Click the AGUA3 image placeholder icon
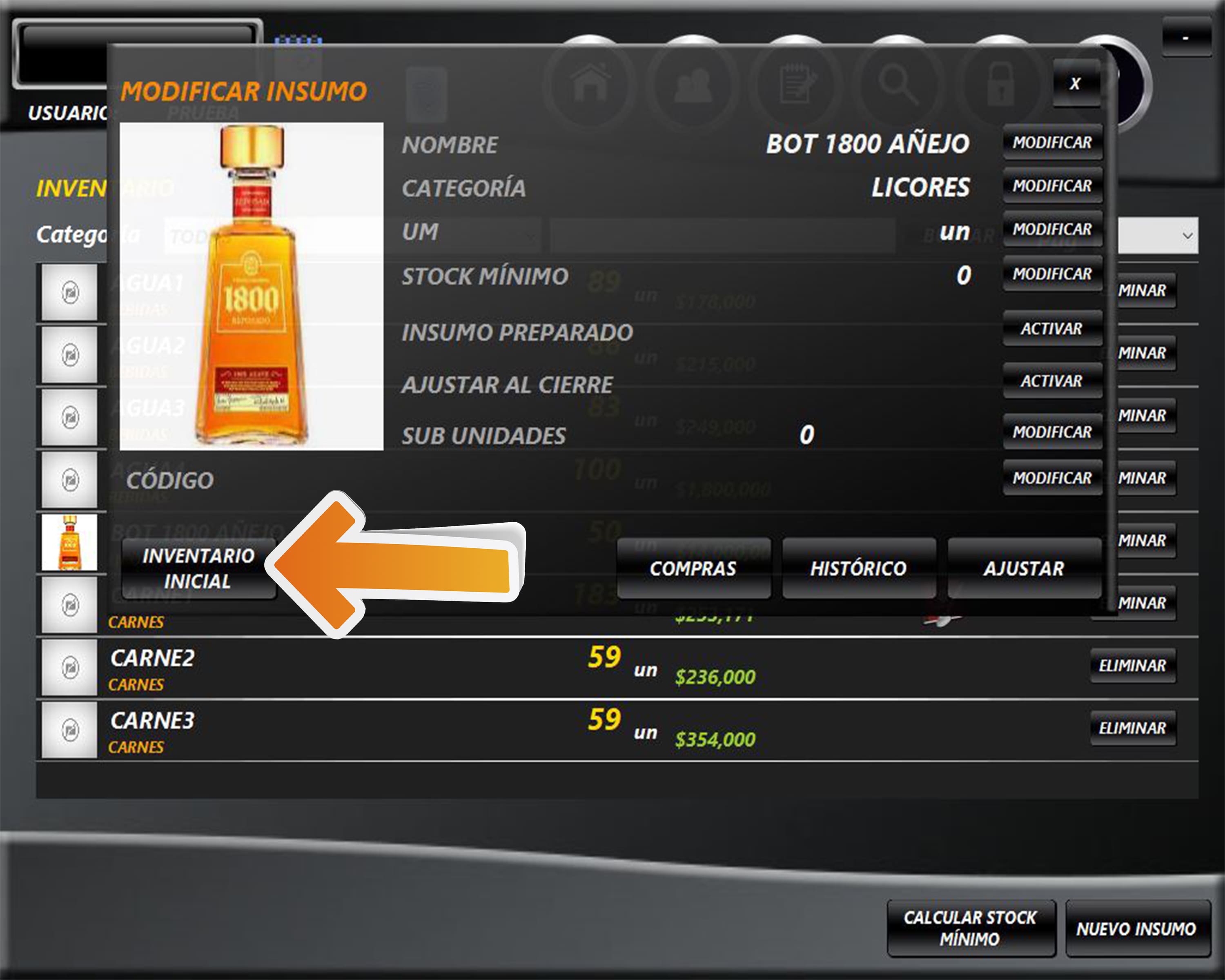This screenshot has height=980, width=1225. (70, 418)
